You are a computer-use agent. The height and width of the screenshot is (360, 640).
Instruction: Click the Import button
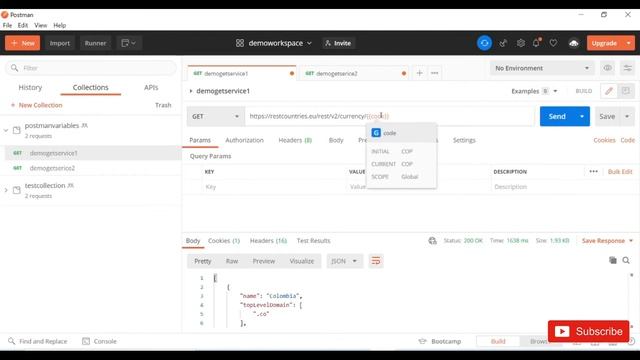point(60,43)
